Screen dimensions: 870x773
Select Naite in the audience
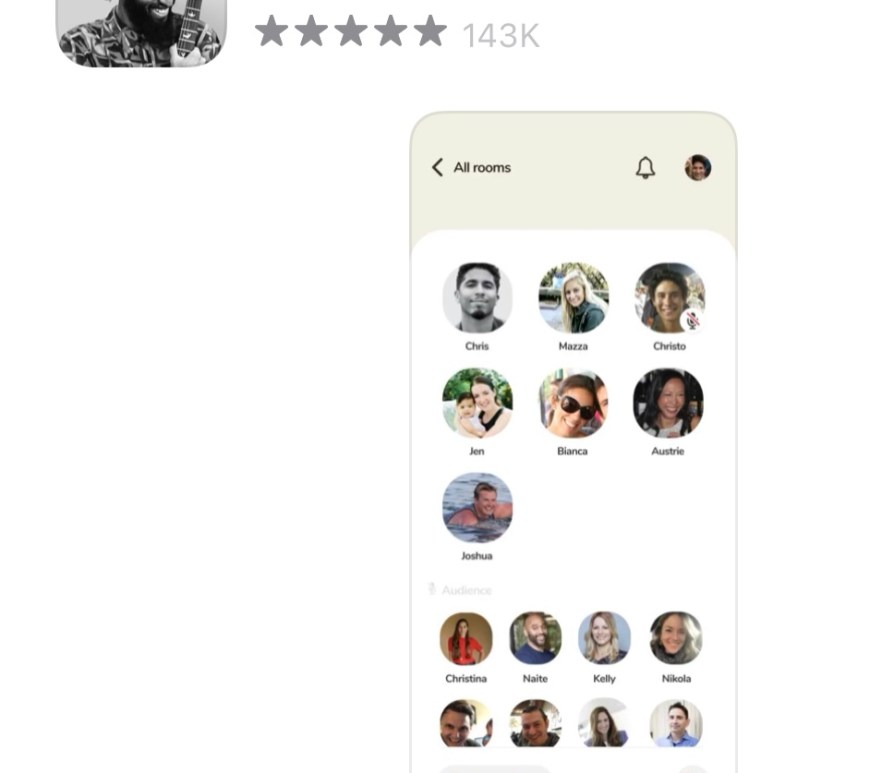[x=535, y=638]
